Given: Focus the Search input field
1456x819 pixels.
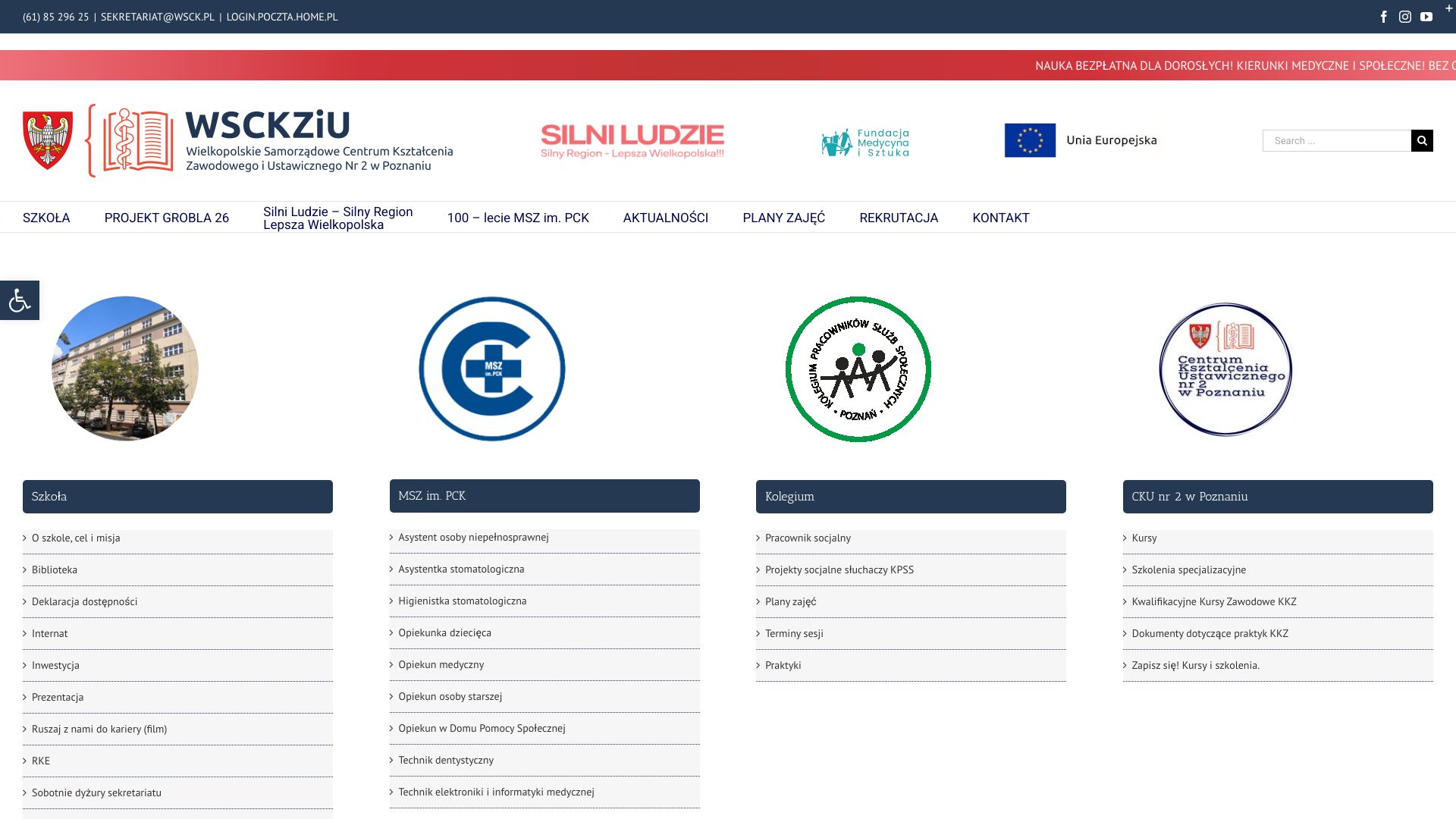Looking at the screenshot, I should pos(1337,140).
